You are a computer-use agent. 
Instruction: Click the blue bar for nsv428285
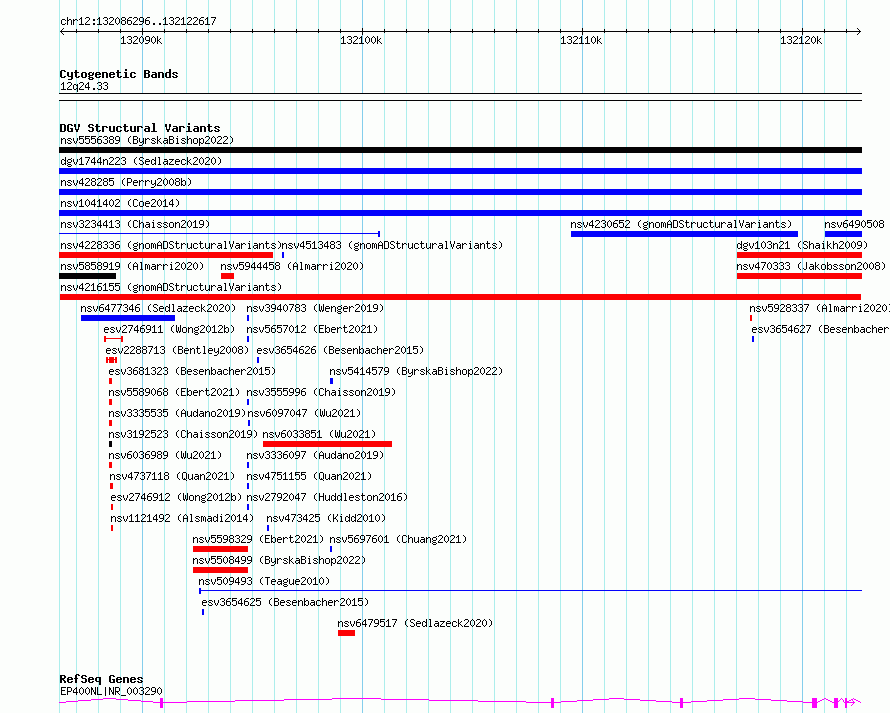click(460, 192)
